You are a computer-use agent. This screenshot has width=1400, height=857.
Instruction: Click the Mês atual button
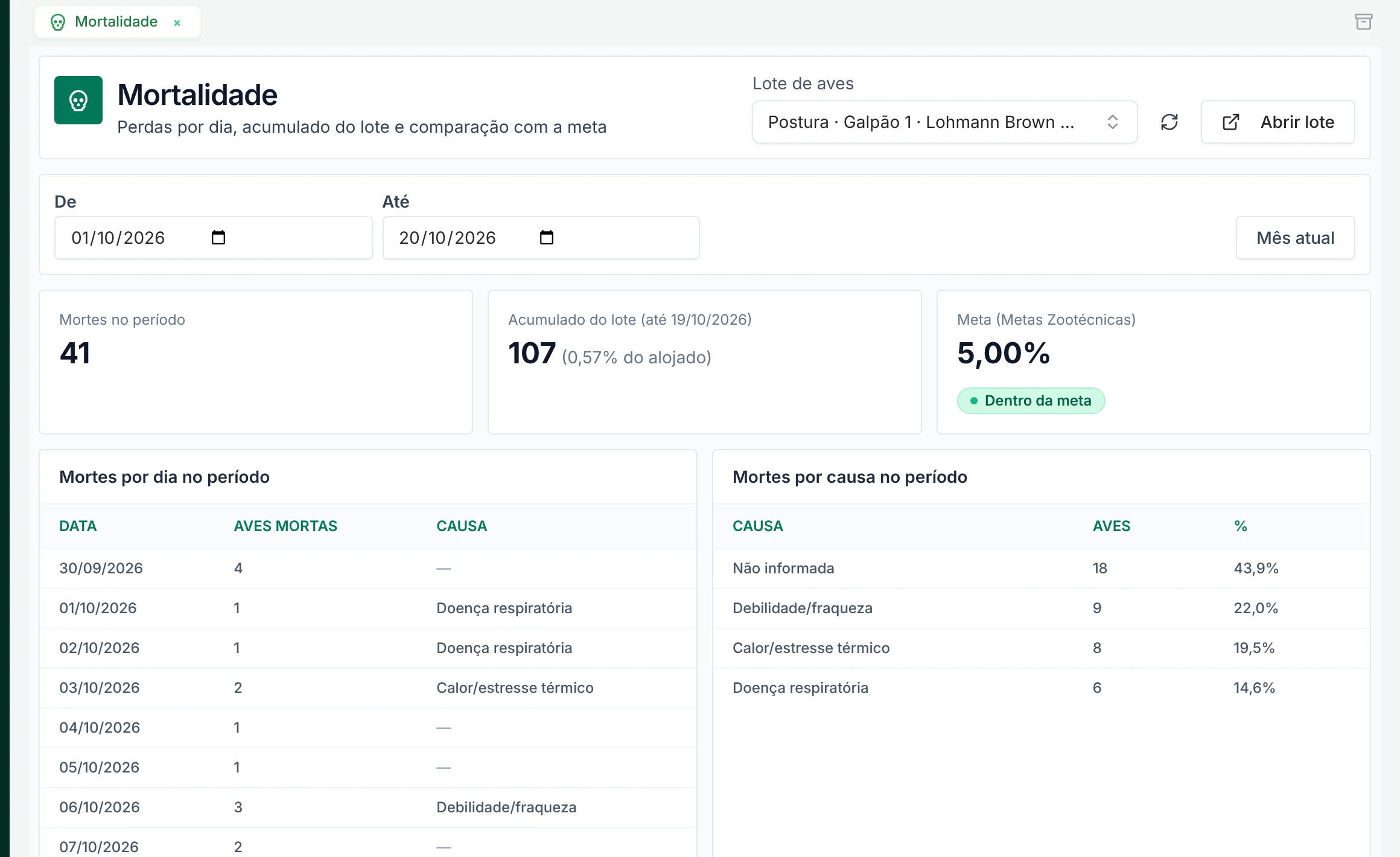1295,238
